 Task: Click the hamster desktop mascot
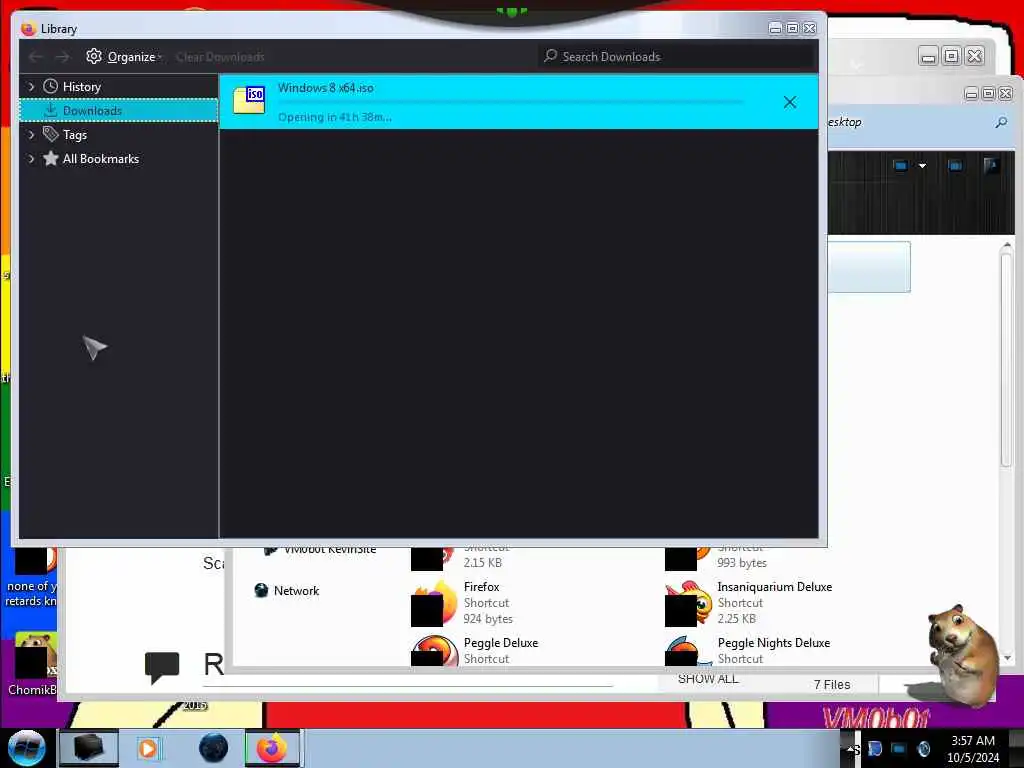point(961,656)
